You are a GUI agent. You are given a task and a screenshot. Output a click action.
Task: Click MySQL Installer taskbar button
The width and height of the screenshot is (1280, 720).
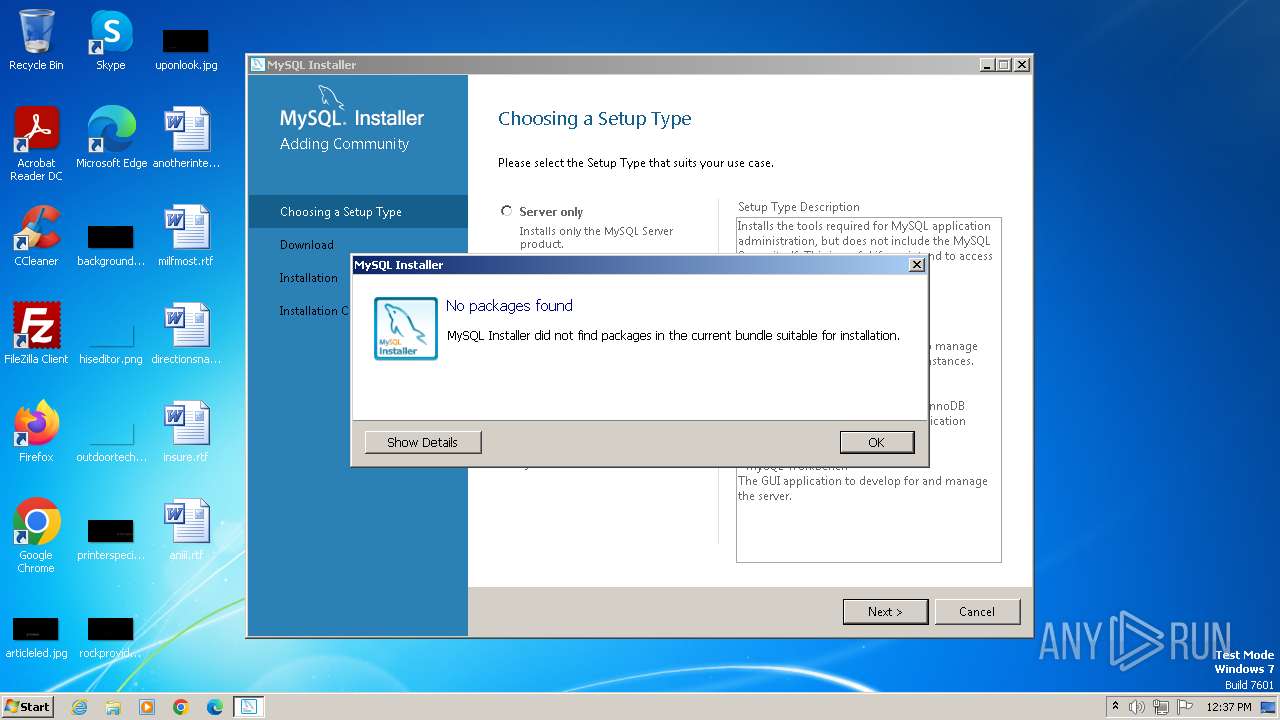pos(249,707)
